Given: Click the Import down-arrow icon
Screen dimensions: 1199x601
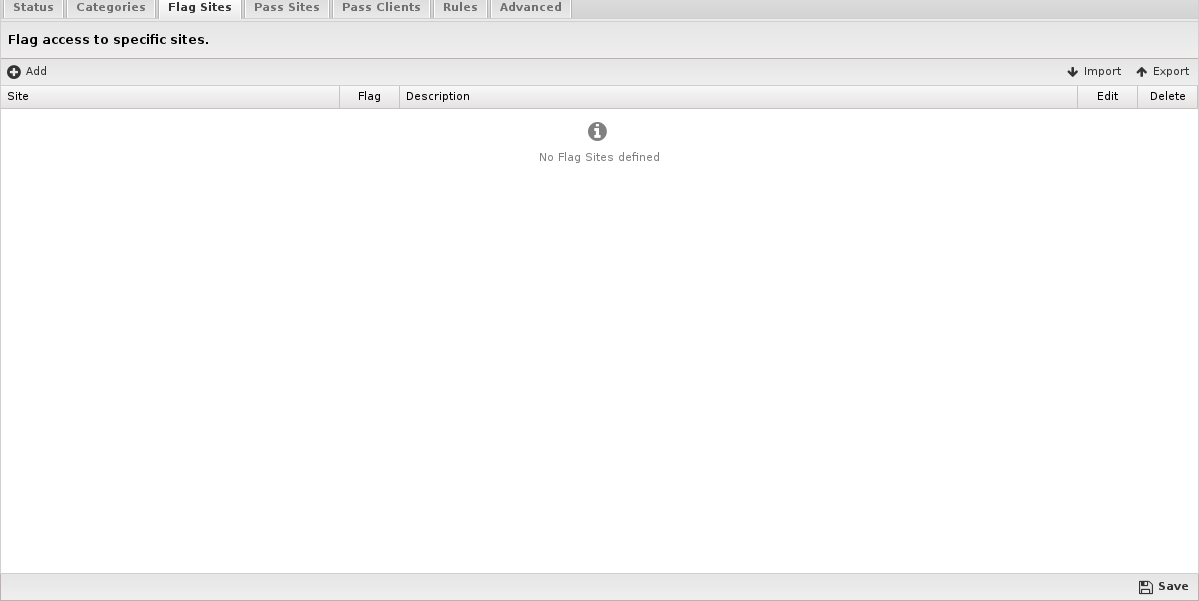Looking at the screenshot, I should point(1072,72).
